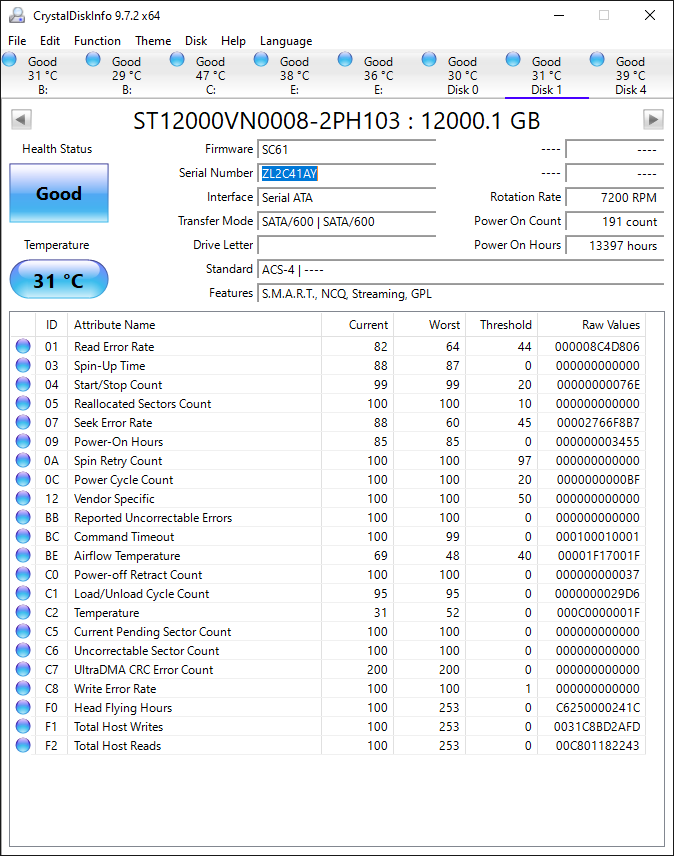Open the Language menu
The width and height of the screenshot is (674, 856).
(286, 41)
